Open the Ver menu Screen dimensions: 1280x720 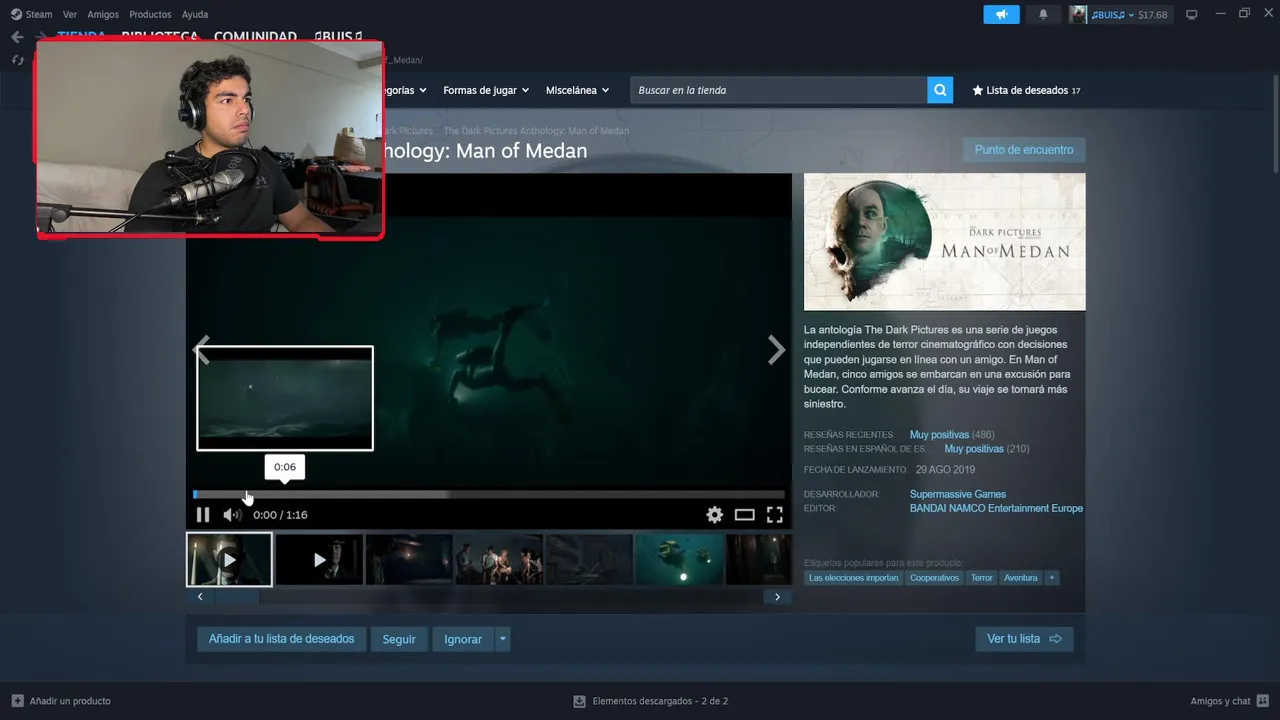(69, 14)
